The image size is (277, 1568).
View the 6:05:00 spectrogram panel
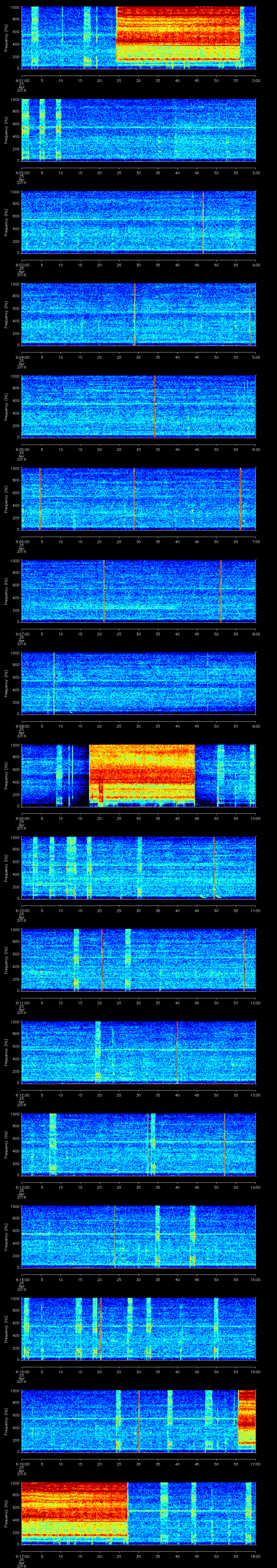point(139,407)
